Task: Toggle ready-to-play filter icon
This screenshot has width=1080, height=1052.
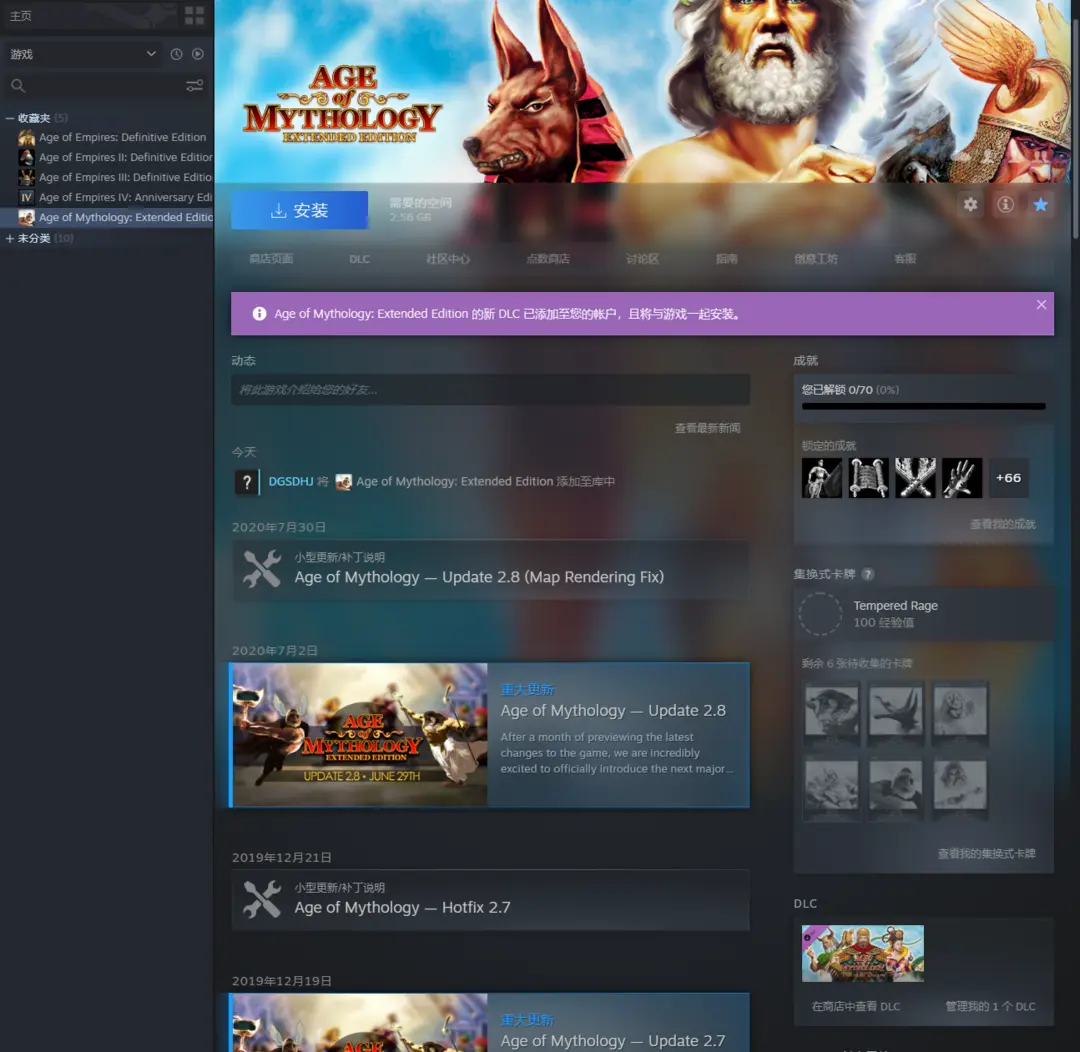Action: [198, 54]
